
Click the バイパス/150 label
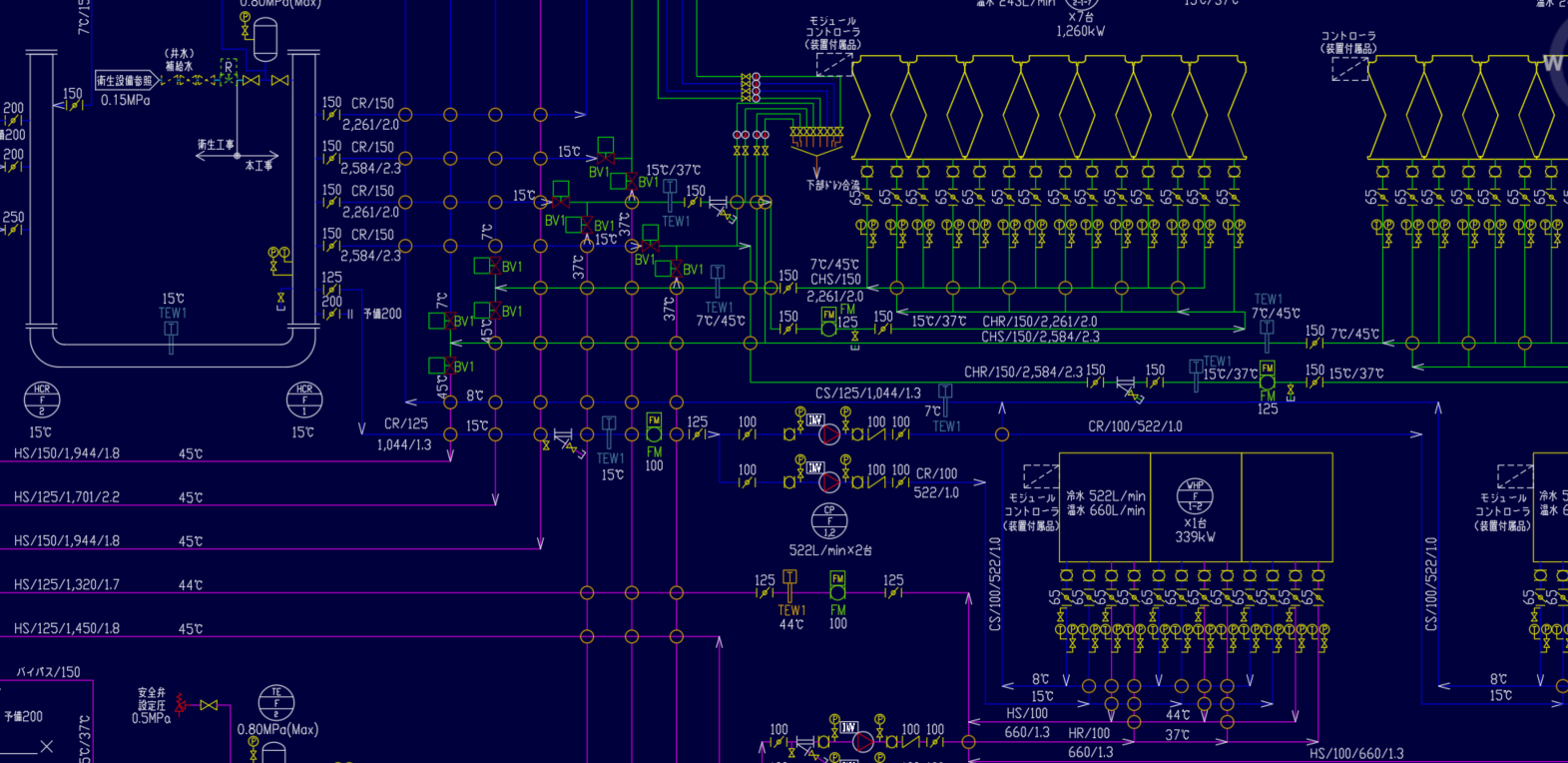[48, 672]
